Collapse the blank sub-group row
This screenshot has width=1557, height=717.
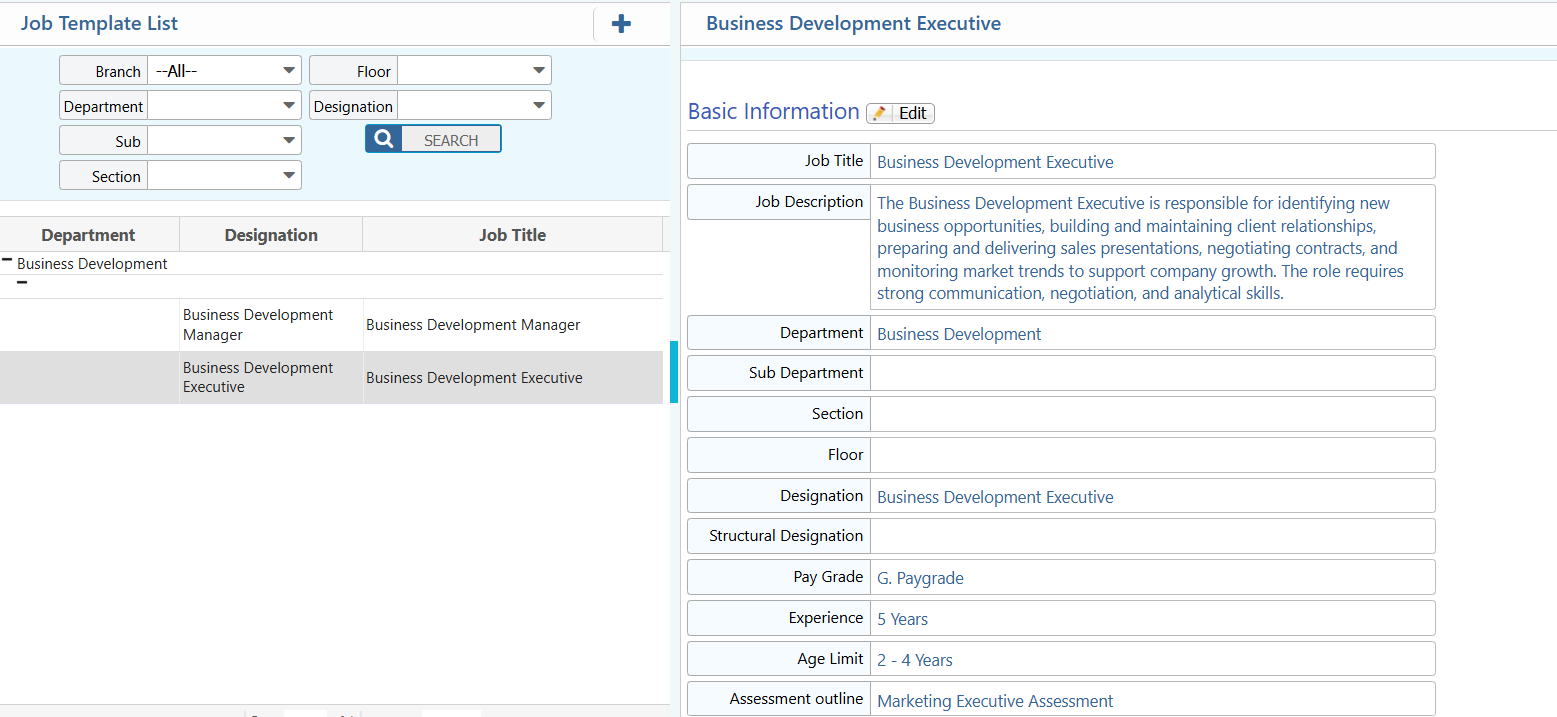point(22,283)
